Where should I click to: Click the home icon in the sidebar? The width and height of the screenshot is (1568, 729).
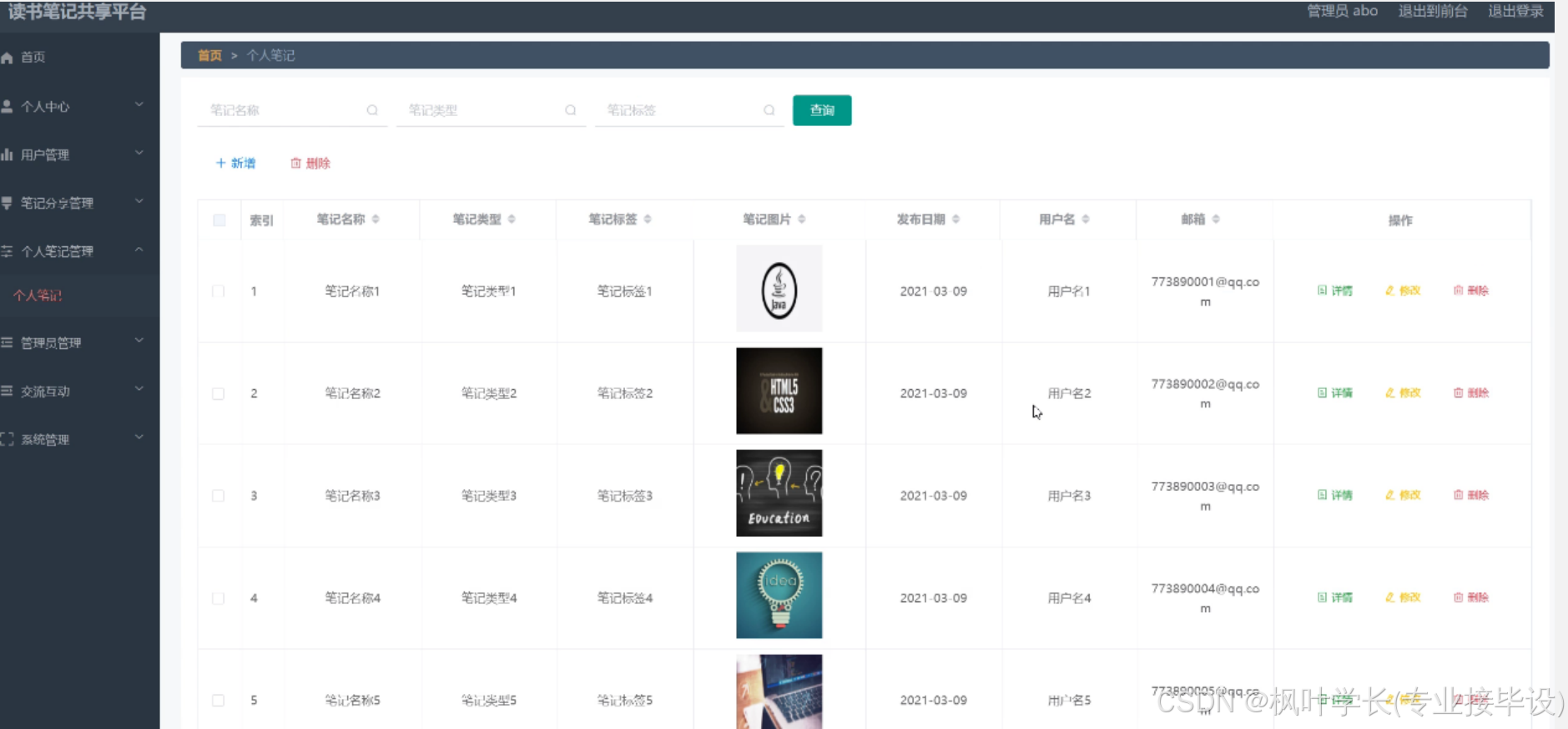8,58
